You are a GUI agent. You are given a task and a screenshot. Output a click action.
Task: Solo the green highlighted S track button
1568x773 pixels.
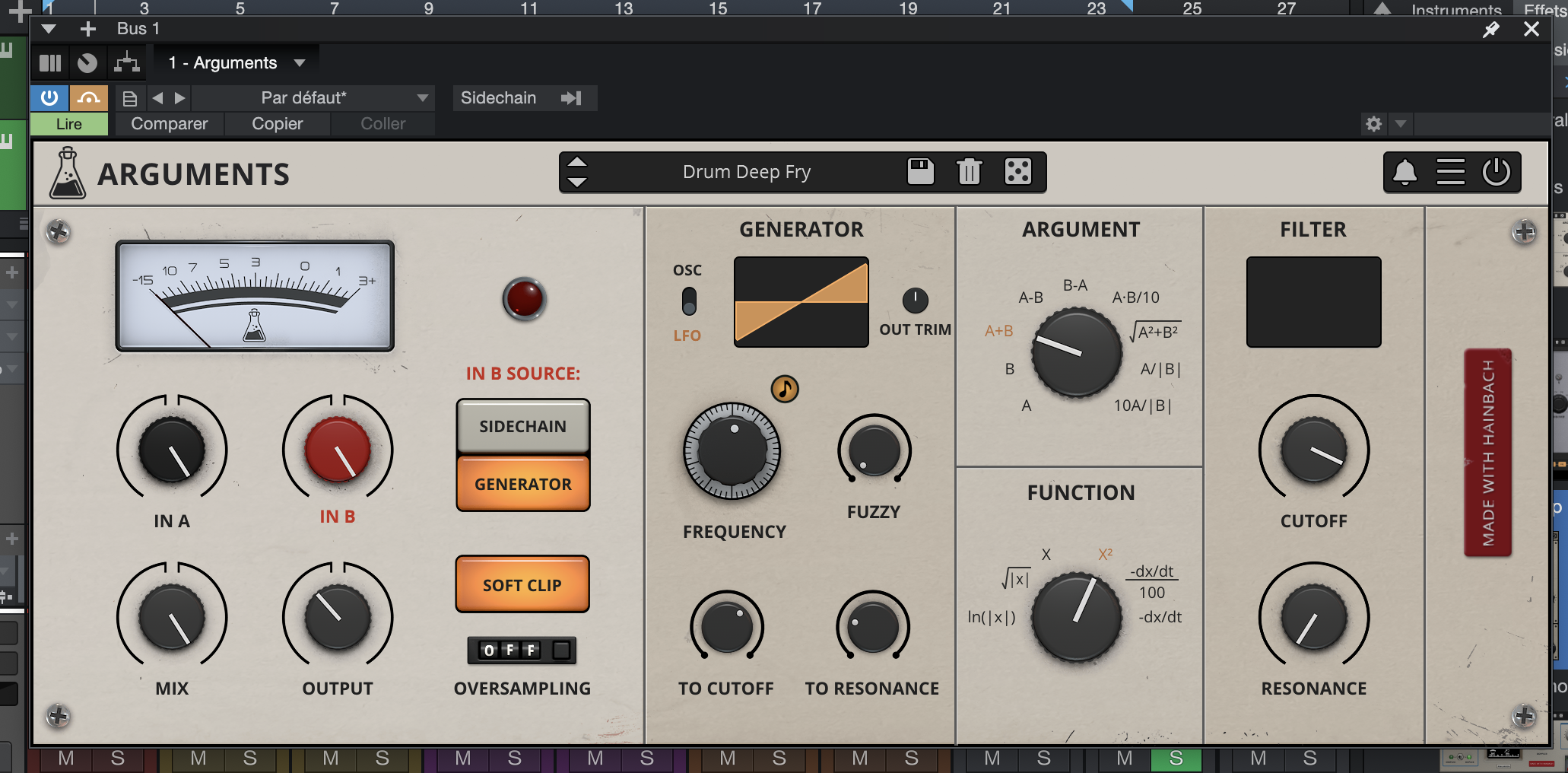[x=1176, y=759]
